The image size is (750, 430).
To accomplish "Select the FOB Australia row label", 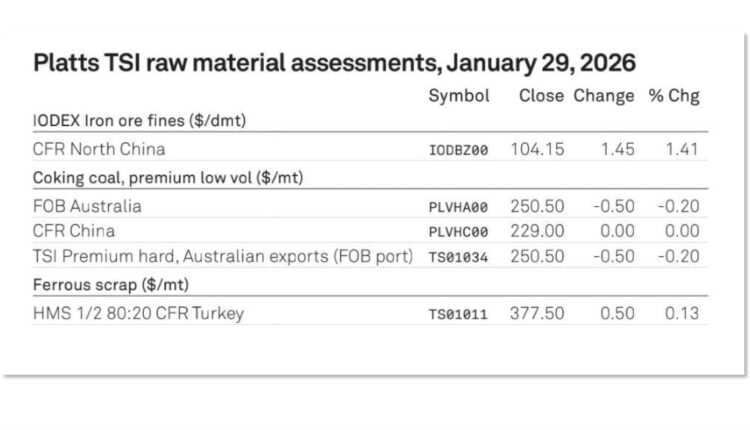I will coord(85,207).
